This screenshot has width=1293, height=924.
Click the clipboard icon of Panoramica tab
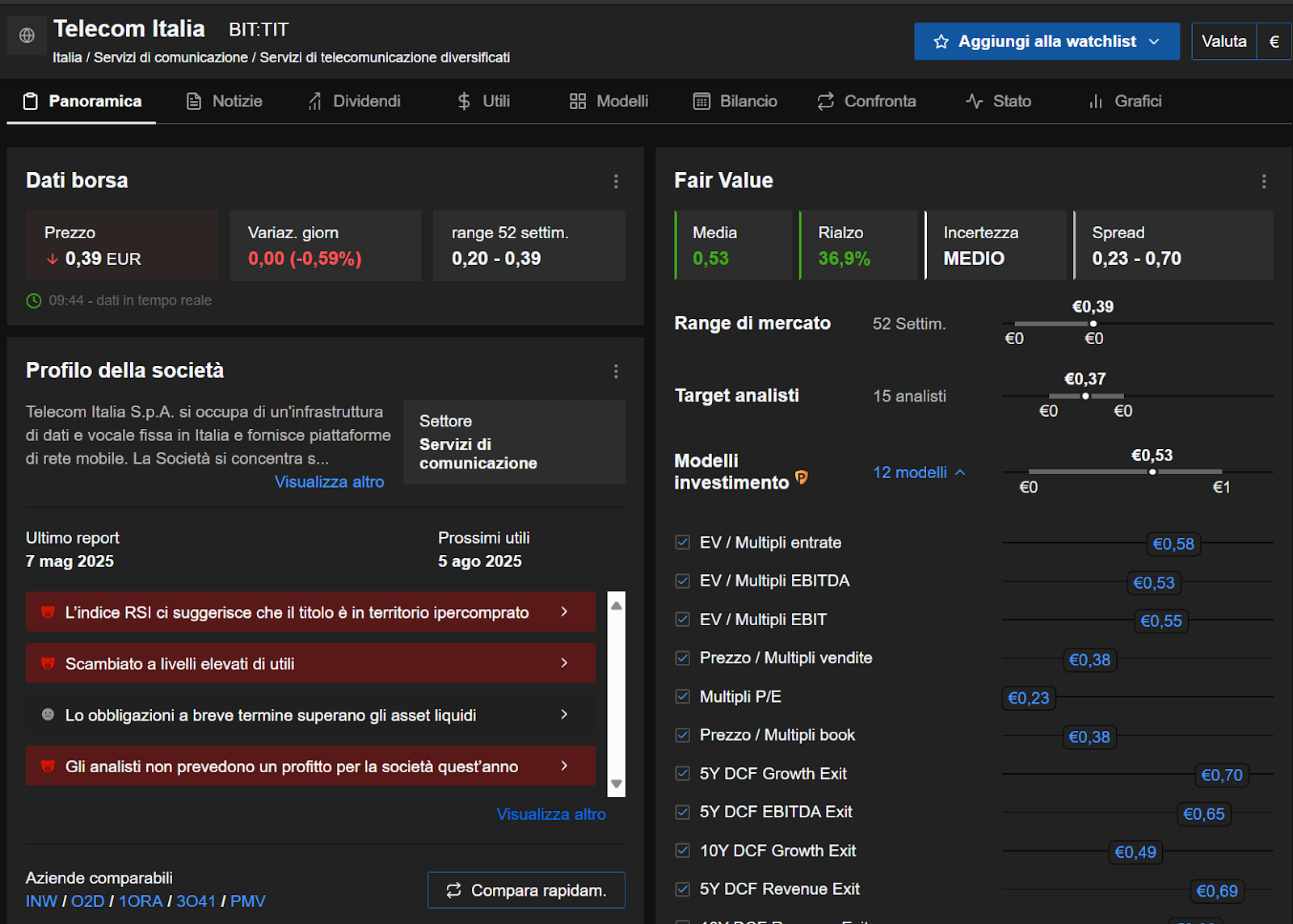click(x=30, y=101)
